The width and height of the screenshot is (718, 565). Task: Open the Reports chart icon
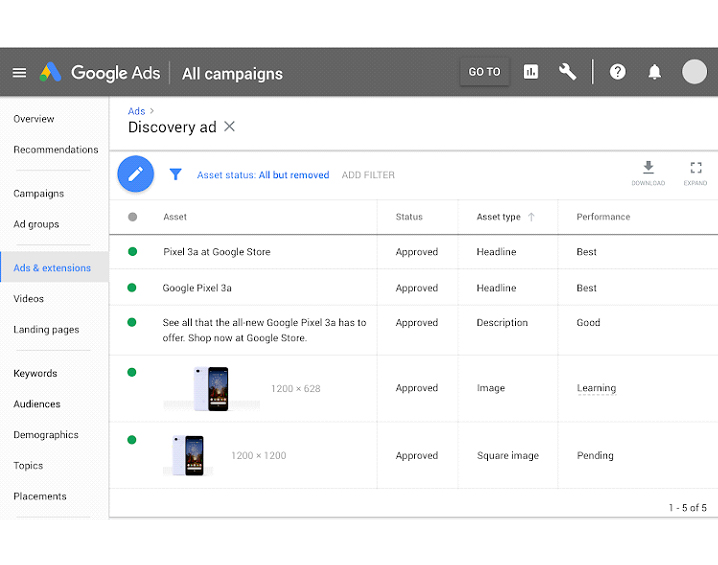point(531,71)
